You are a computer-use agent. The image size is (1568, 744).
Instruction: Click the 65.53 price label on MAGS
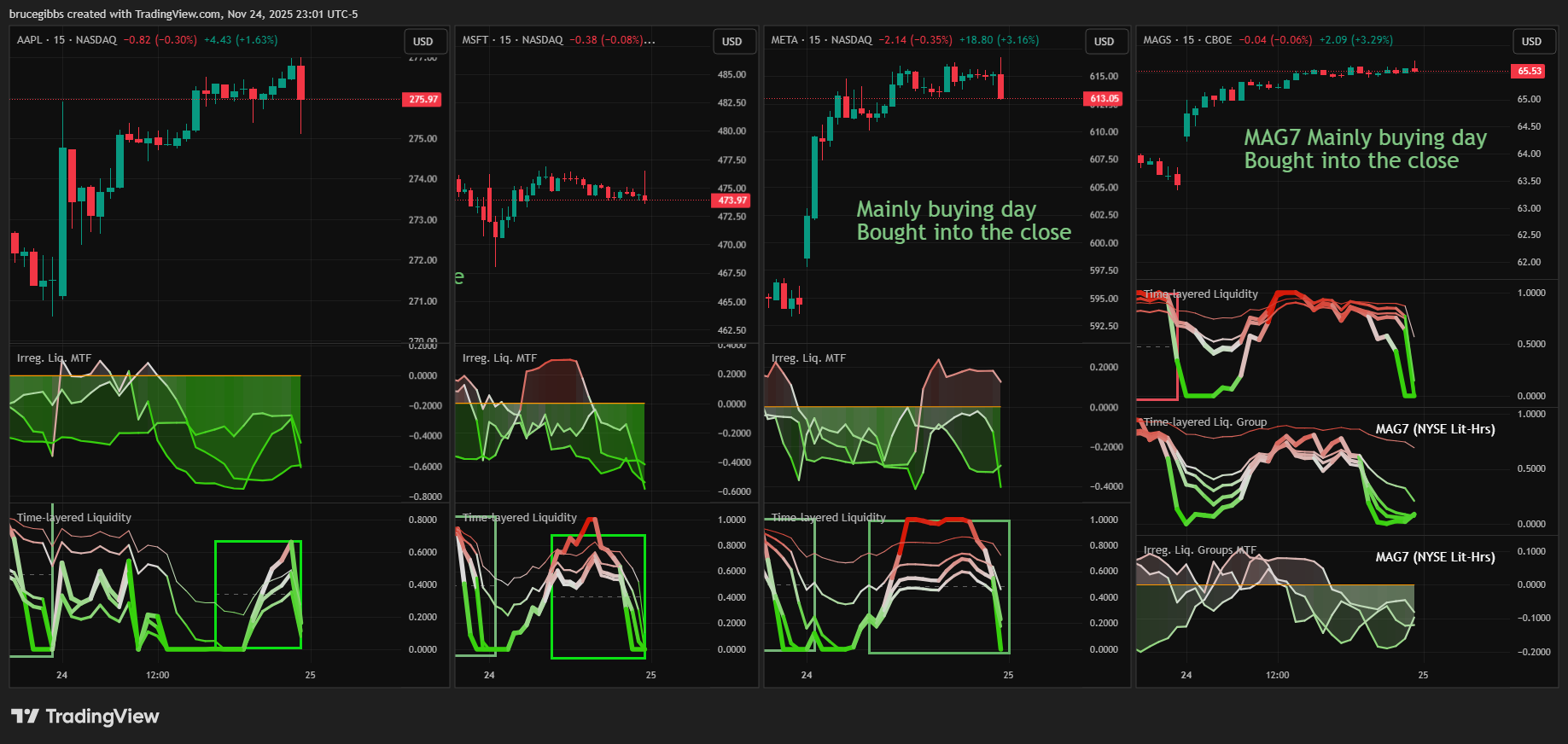[1530, 71]
